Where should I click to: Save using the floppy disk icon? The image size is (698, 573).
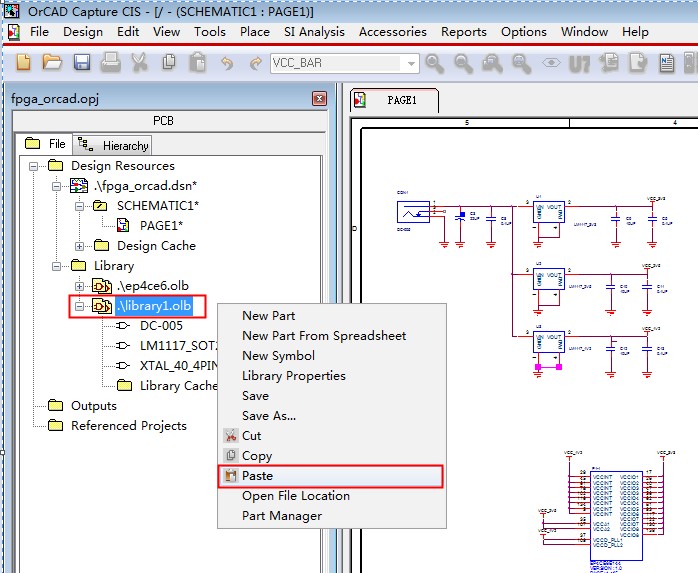[x=81, y=62]
